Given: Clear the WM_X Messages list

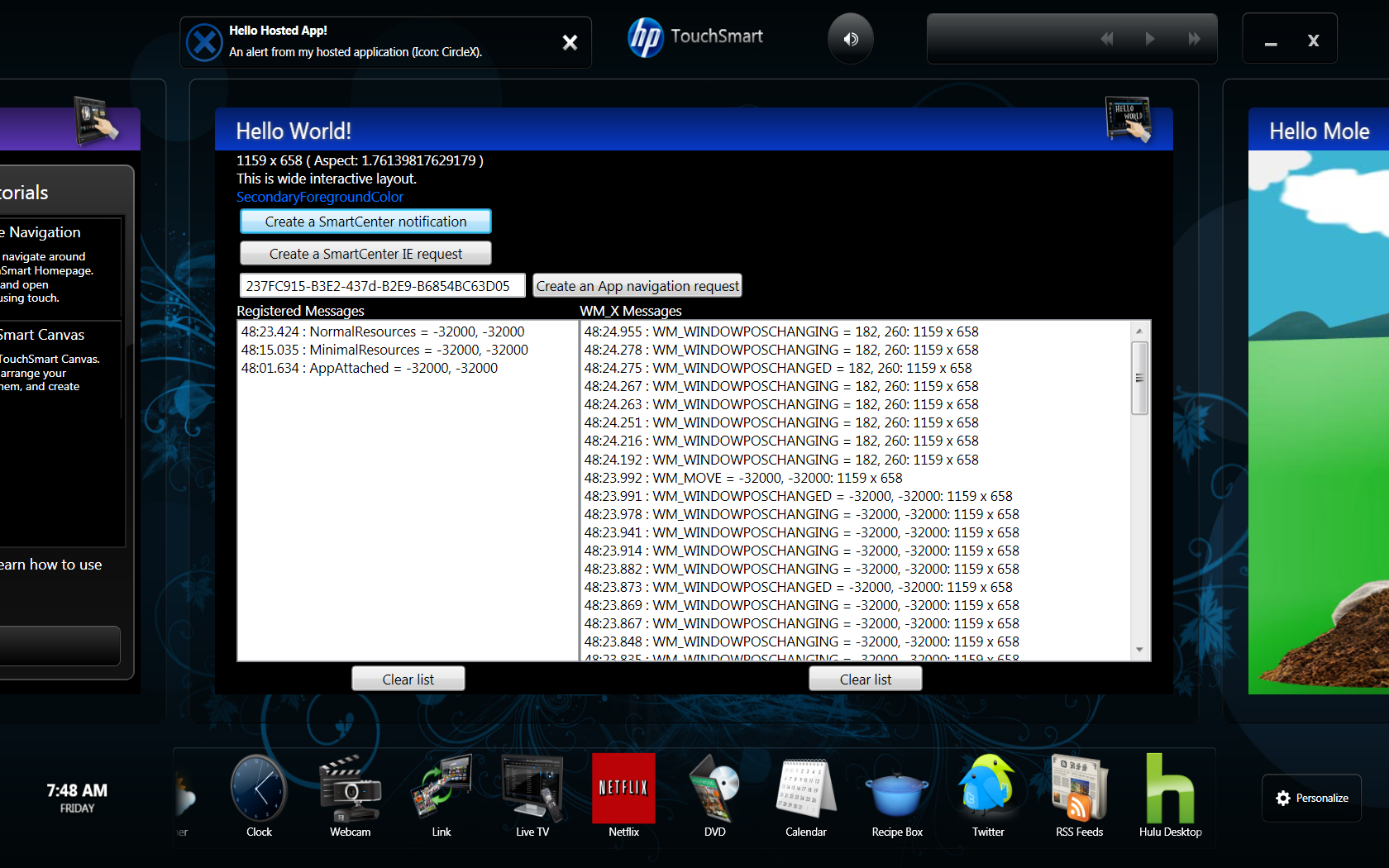Looking at the screenshot, I should 865,679.
